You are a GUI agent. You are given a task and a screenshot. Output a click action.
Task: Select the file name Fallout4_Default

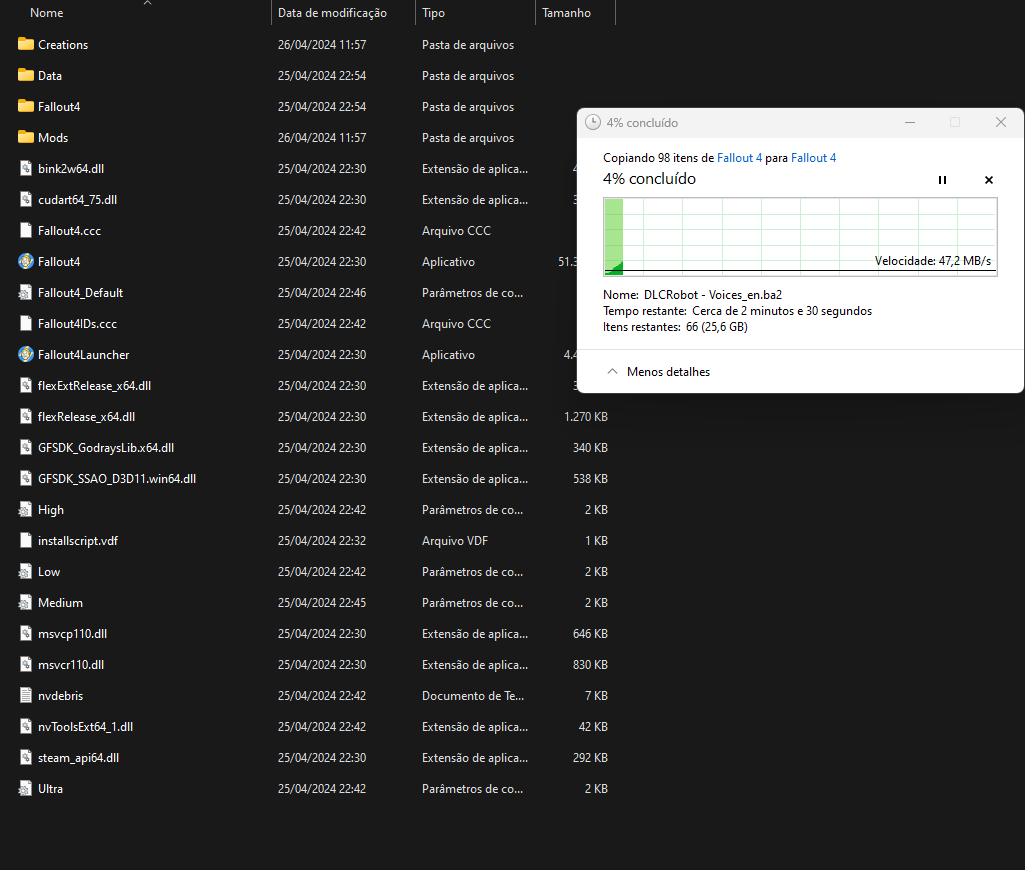point(80,293)
